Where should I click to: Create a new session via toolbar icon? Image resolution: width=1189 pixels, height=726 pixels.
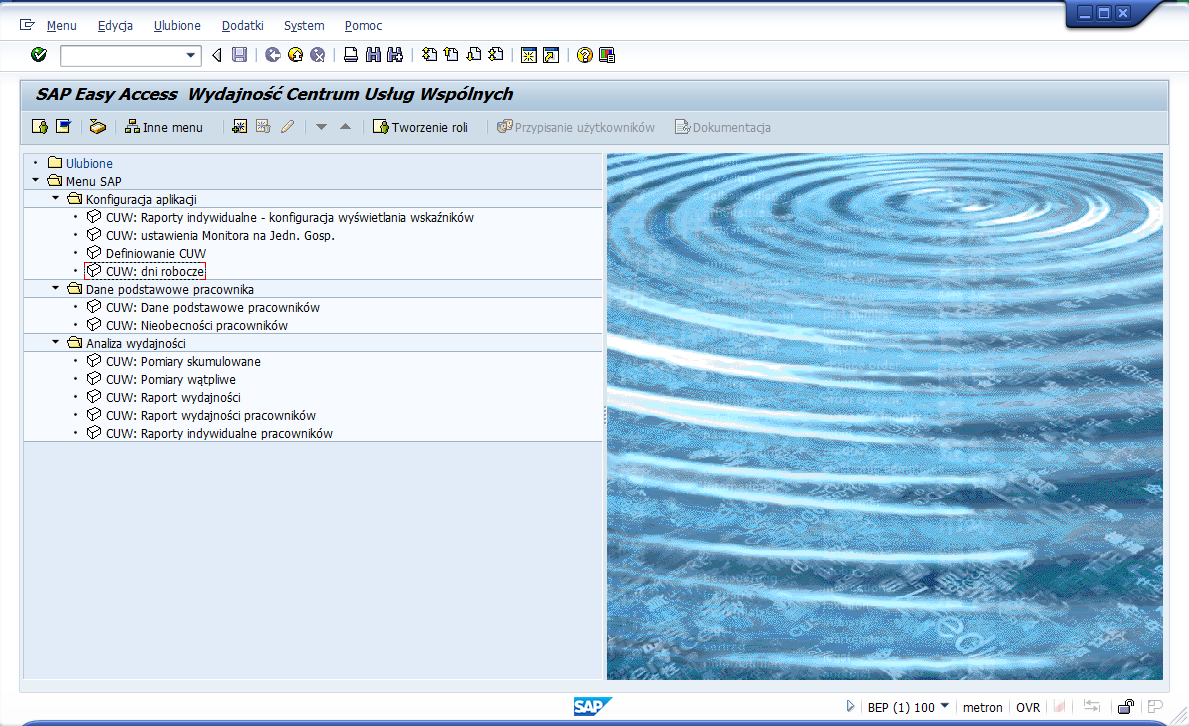coord(529,55)
